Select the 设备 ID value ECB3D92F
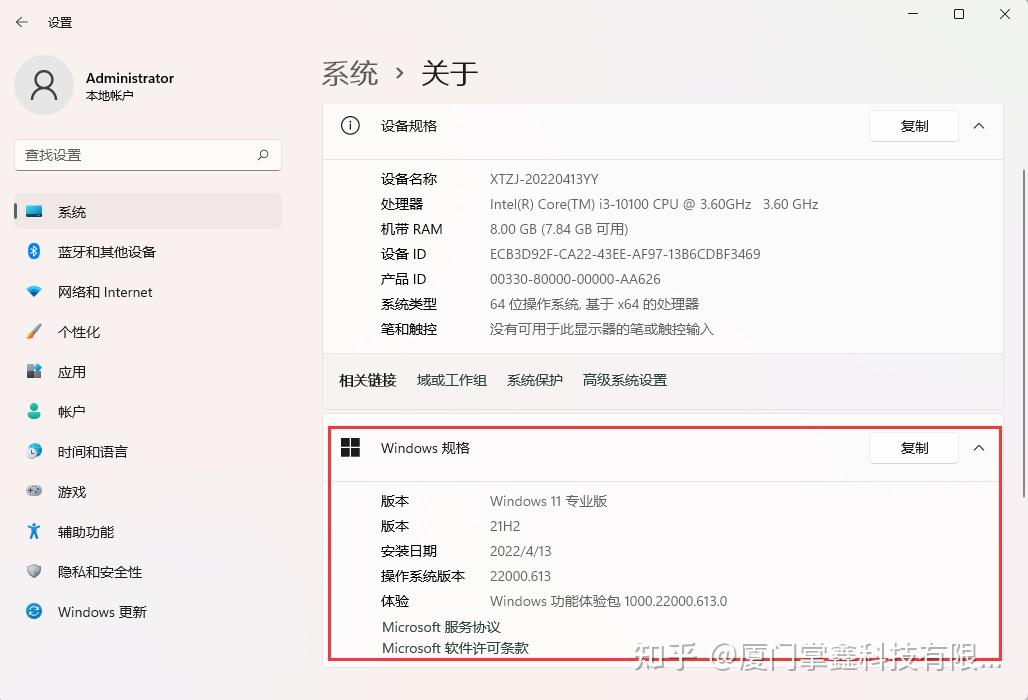The height and width of the screenshot is (700, 1028). click(x=625, y=254)
